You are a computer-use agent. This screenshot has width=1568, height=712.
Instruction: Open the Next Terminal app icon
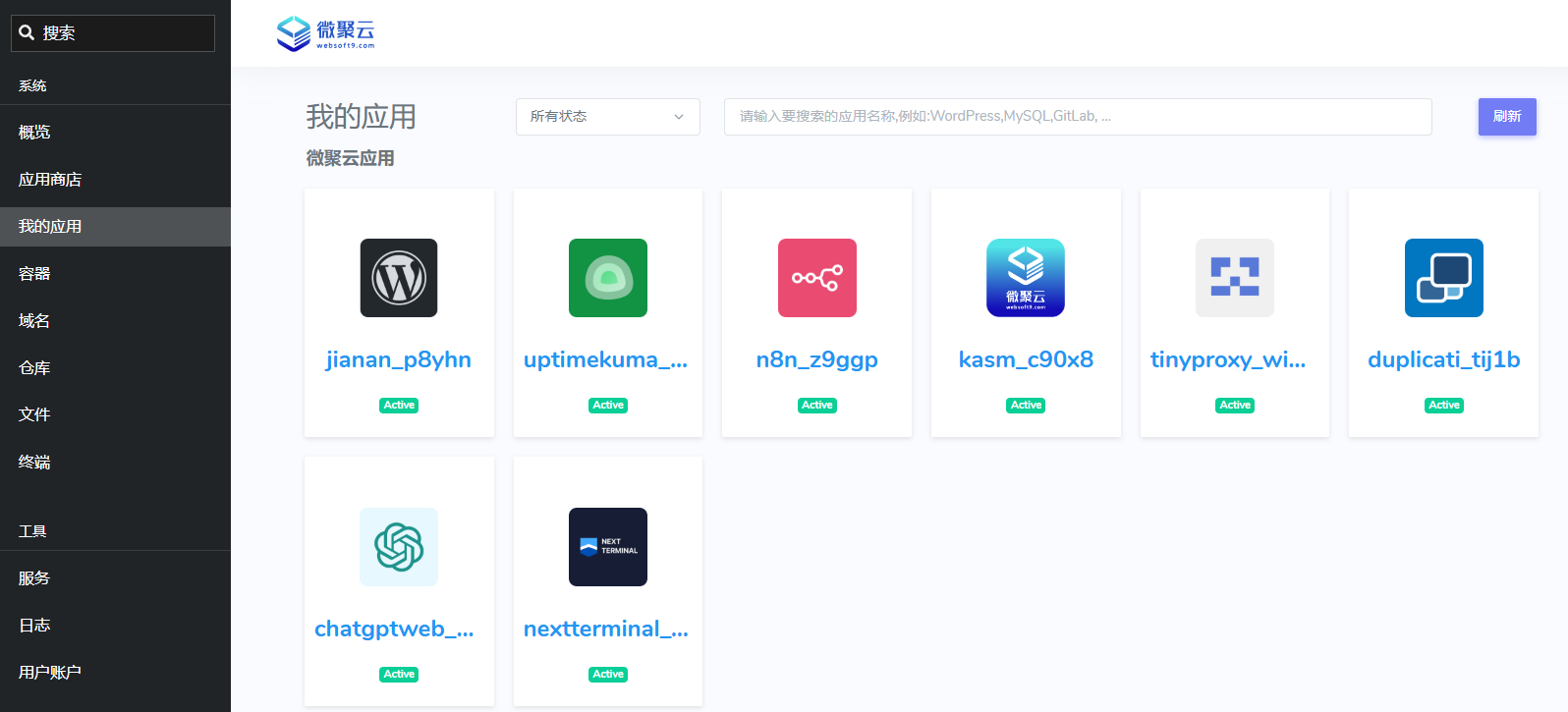(x=608, y=547)
